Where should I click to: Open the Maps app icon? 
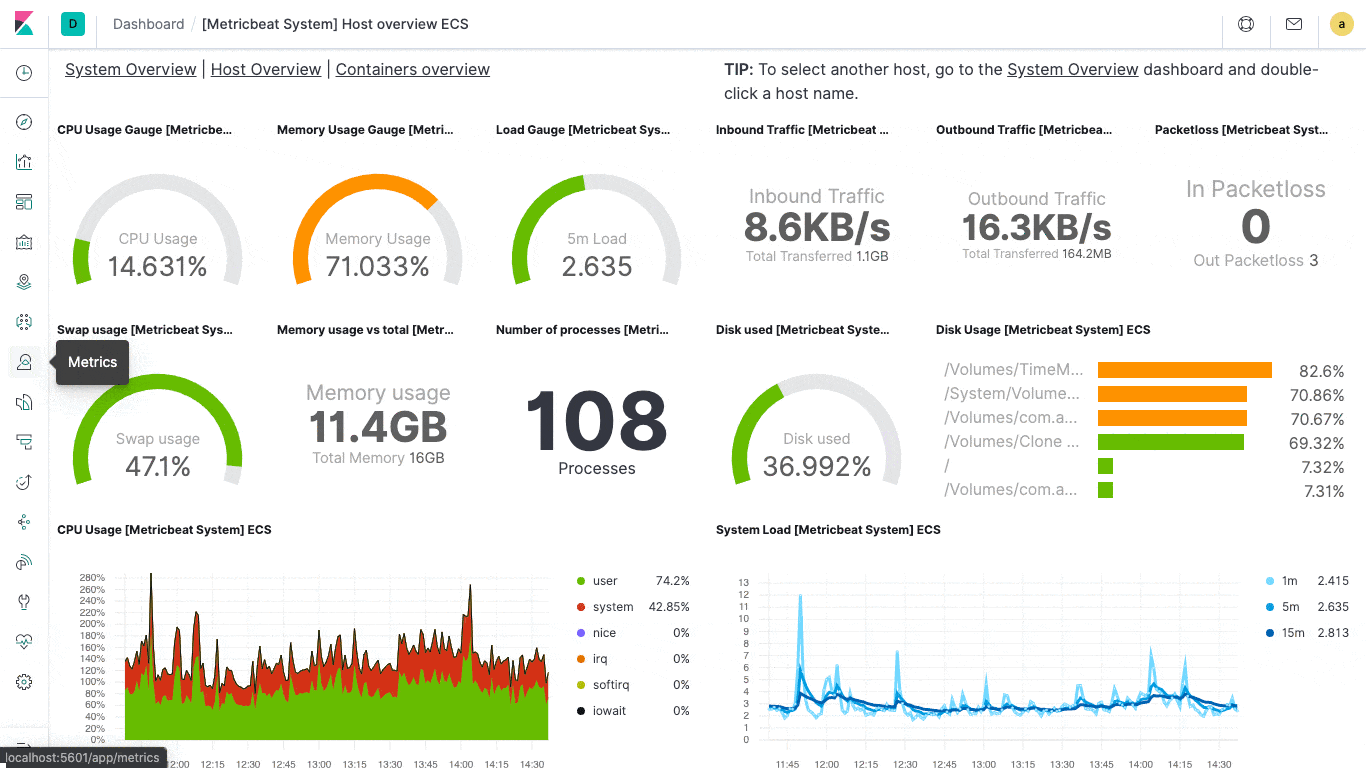click(24, 282)
